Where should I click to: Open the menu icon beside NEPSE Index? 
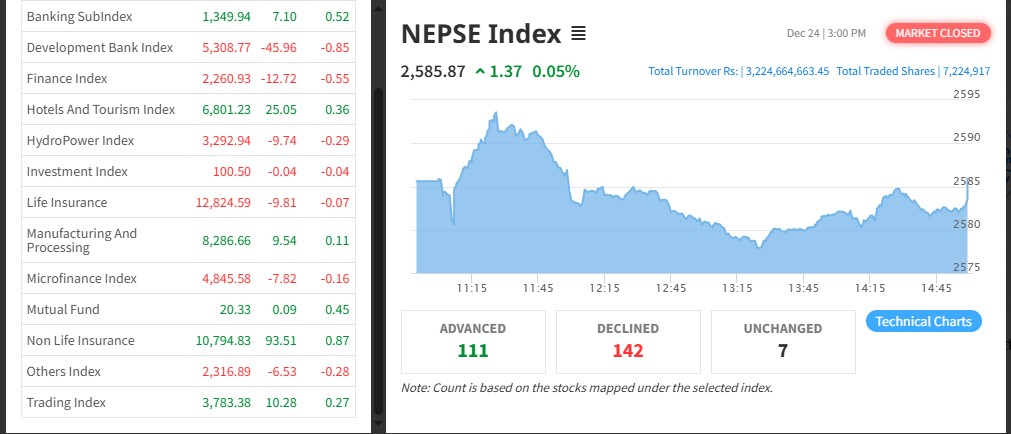(578, 34)
